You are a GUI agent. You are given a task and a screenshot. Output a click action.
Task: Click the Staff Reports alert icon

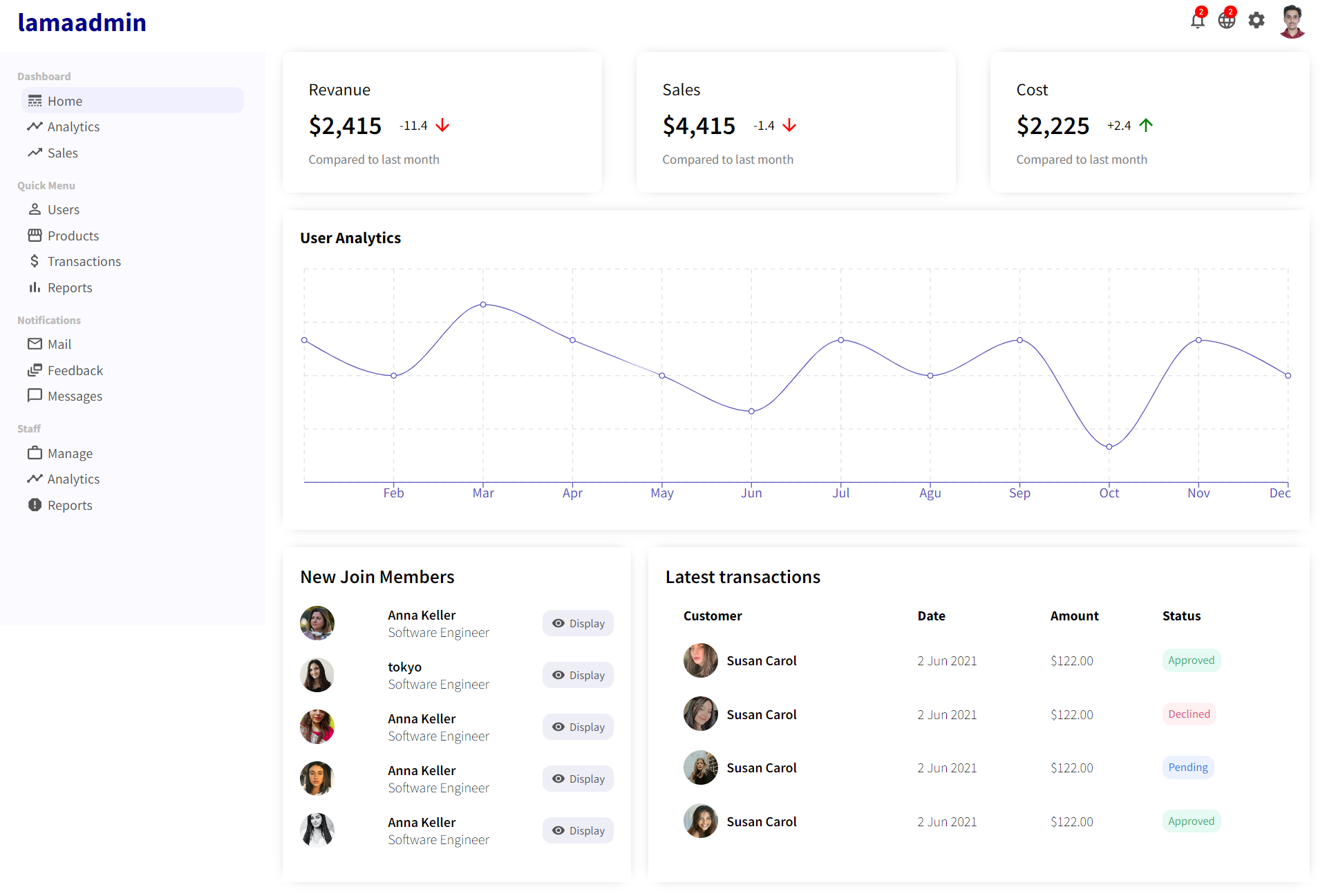click(x=35, y=505)
